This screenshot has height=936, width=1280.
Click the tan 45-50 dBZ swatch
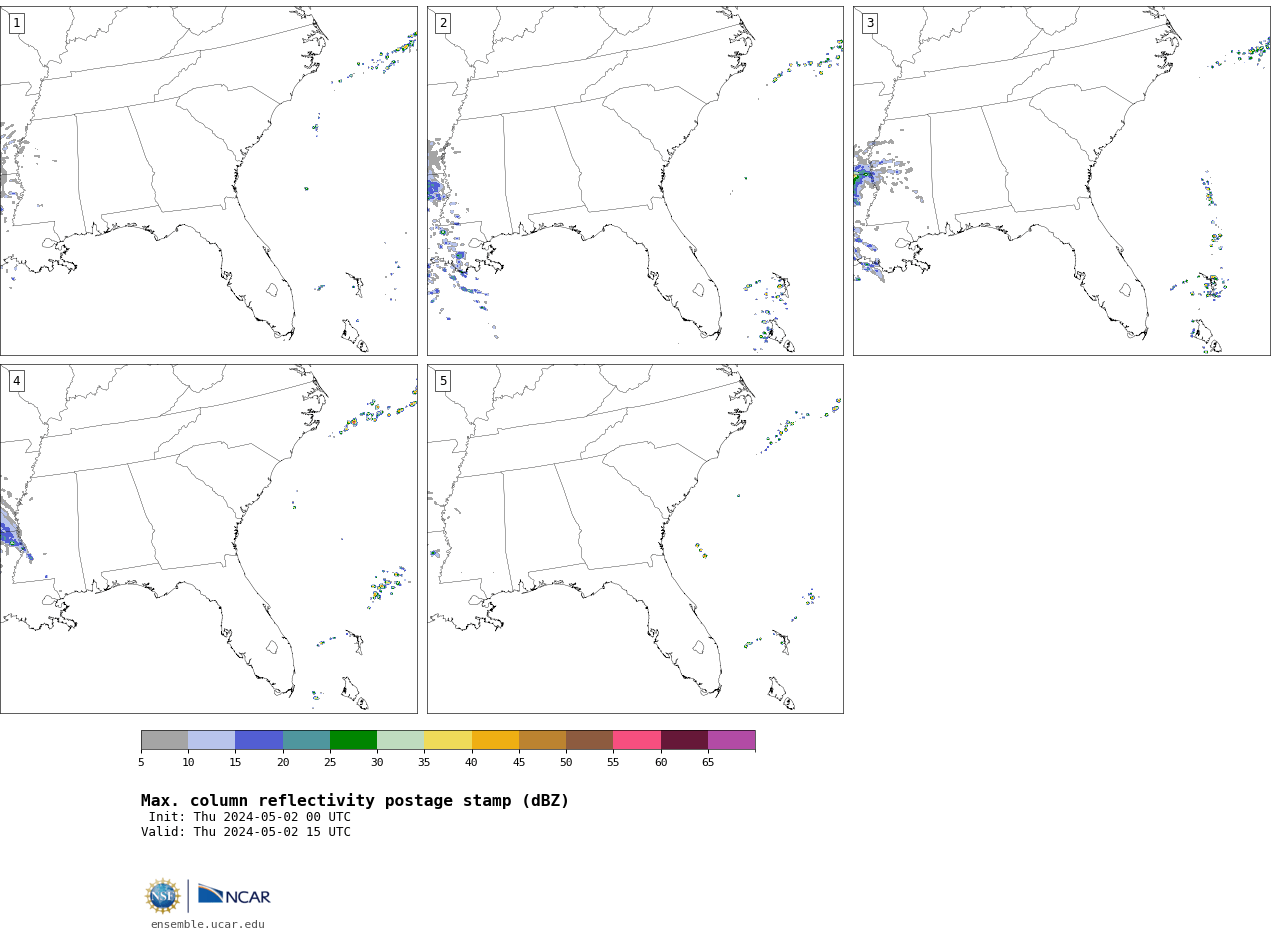(542, 740)
